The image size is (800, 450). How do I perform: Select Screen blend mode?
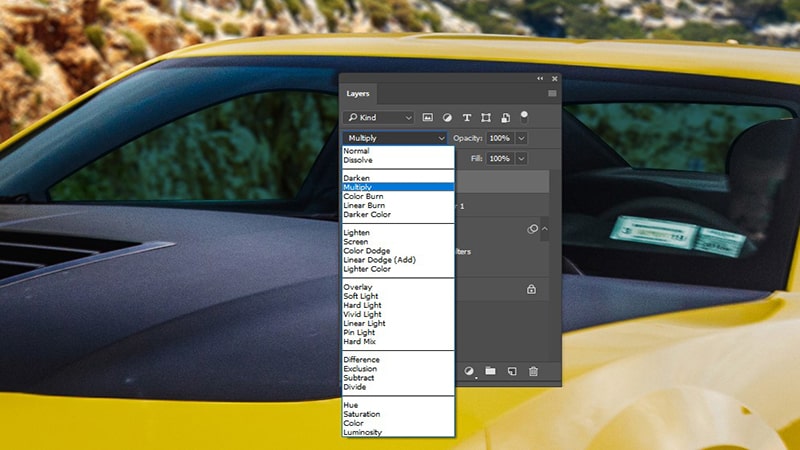(x=398, y=242)
